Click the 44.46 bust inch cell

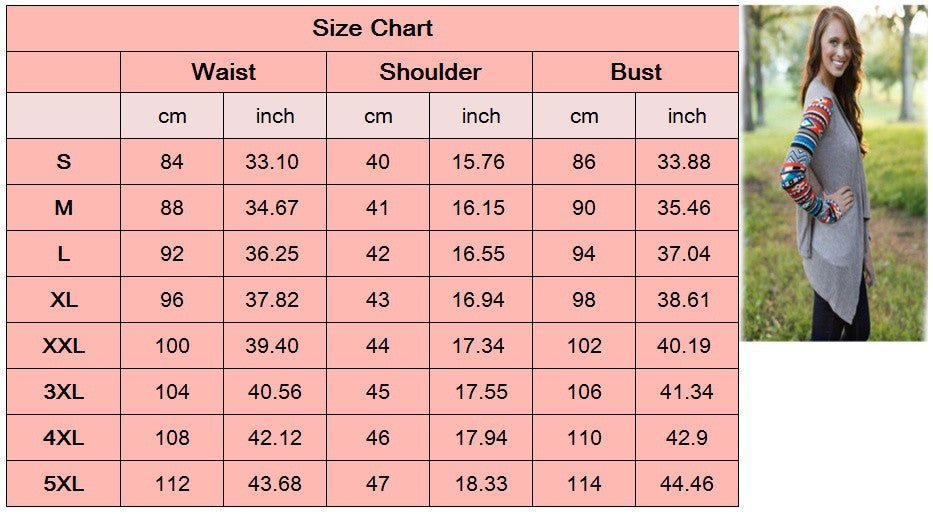(687, 484)
